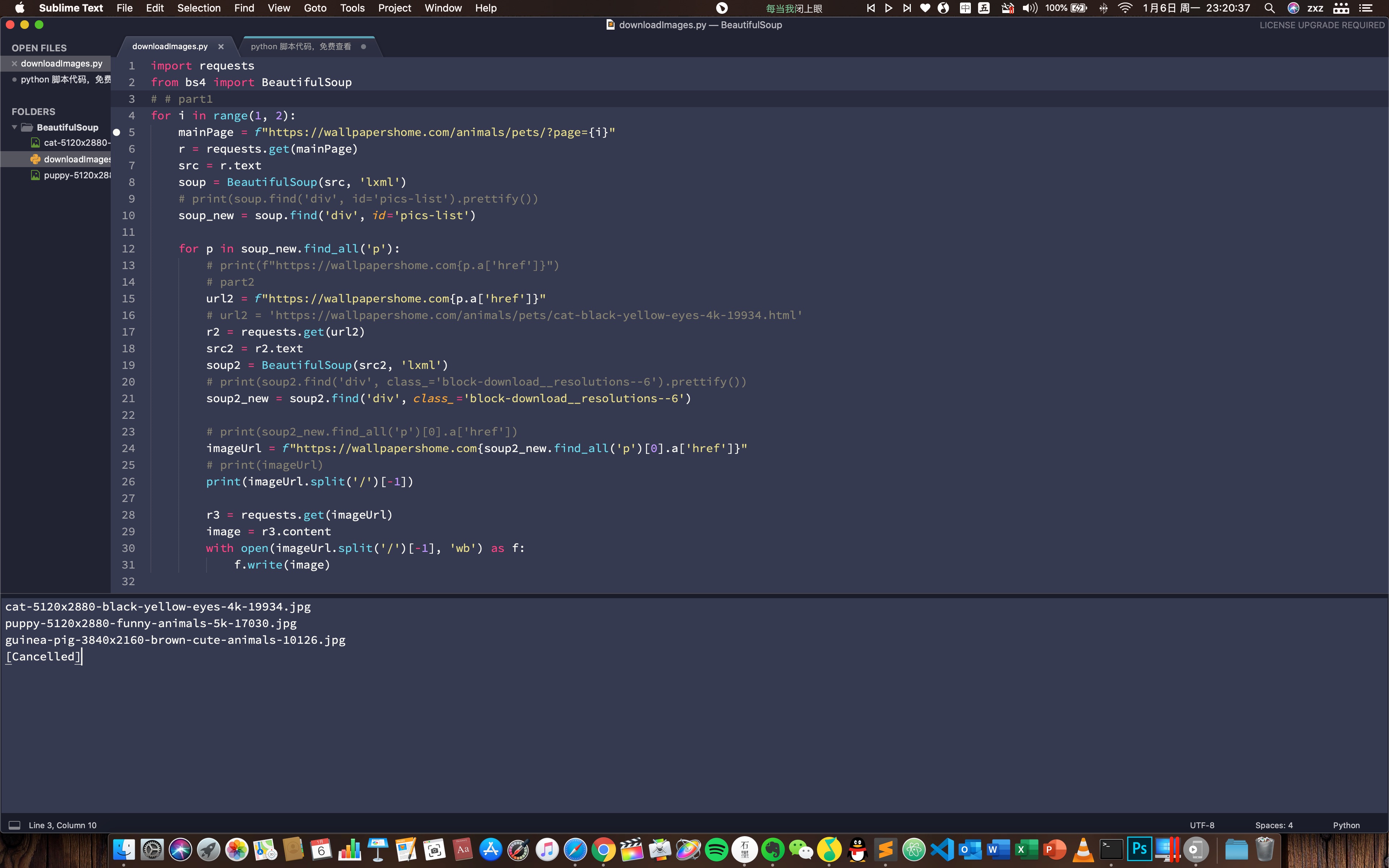Place cursor in the build output panel
Image resolution: width=1389 pixels, height=868 pixels.
(x=344, y=689)
